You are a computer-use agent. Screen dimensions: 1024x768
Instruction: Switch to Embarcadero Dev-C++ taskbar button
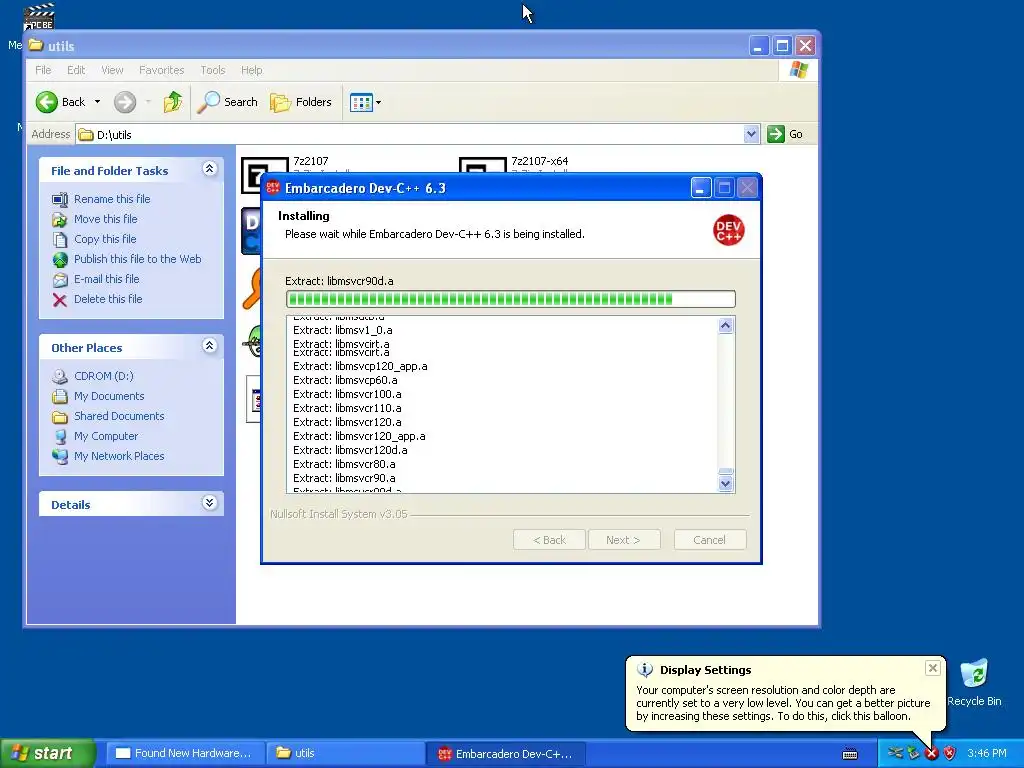pos(505,753)
